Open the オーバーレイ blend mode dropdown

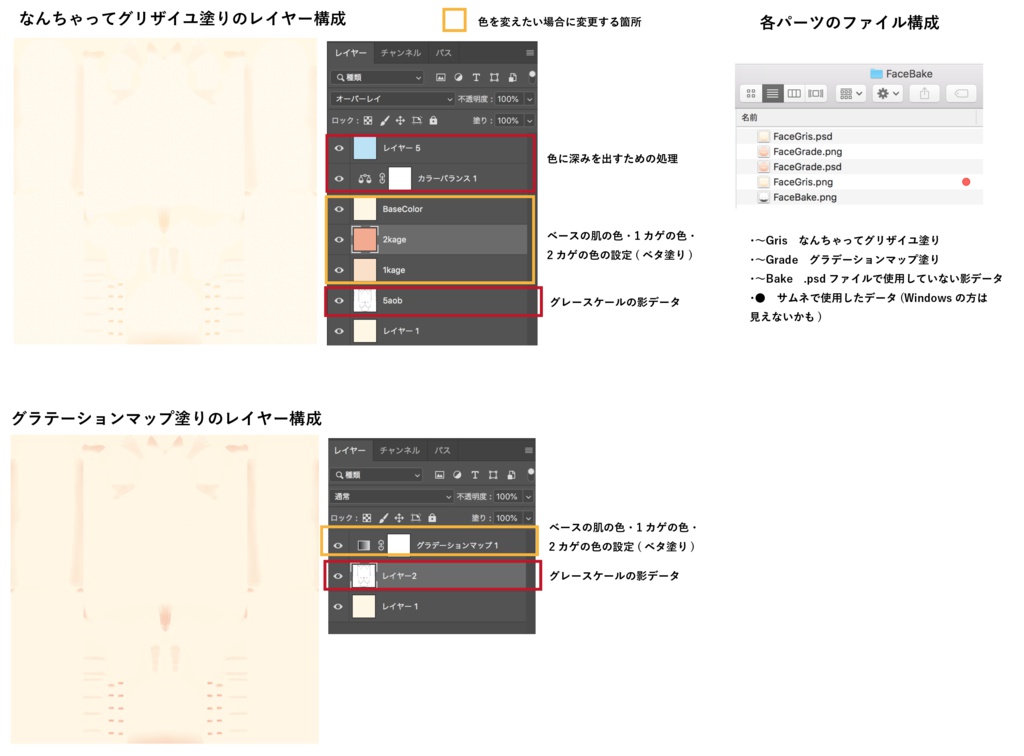pos(390,98)
